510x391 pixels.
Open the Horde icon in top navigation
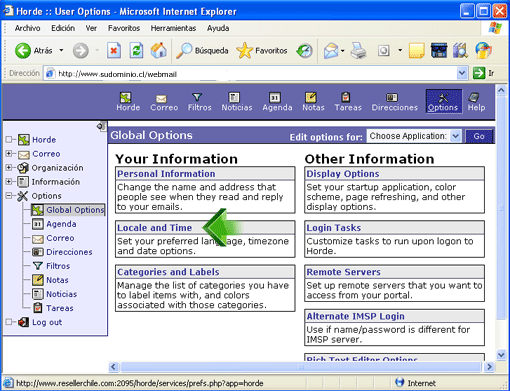click(128, 102)
